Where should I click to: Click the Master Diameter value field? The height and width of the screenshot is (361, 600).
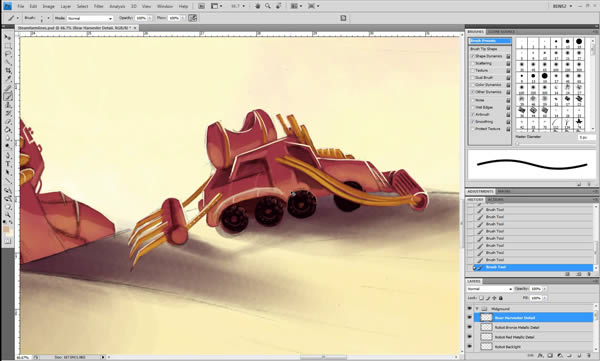(587, 137)
